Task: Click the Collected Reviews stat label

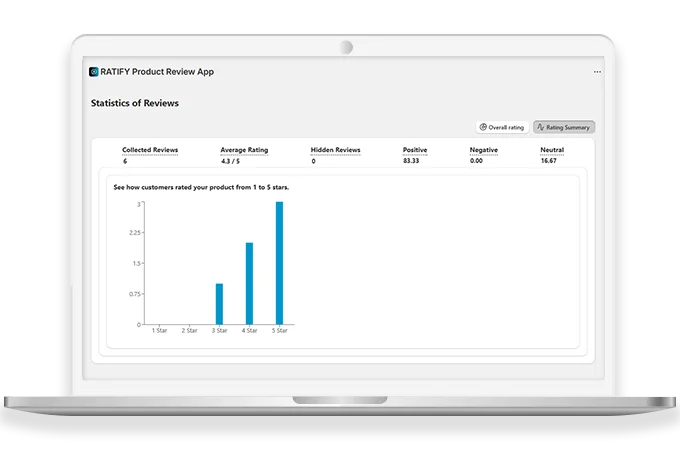Action: [150, 150]
